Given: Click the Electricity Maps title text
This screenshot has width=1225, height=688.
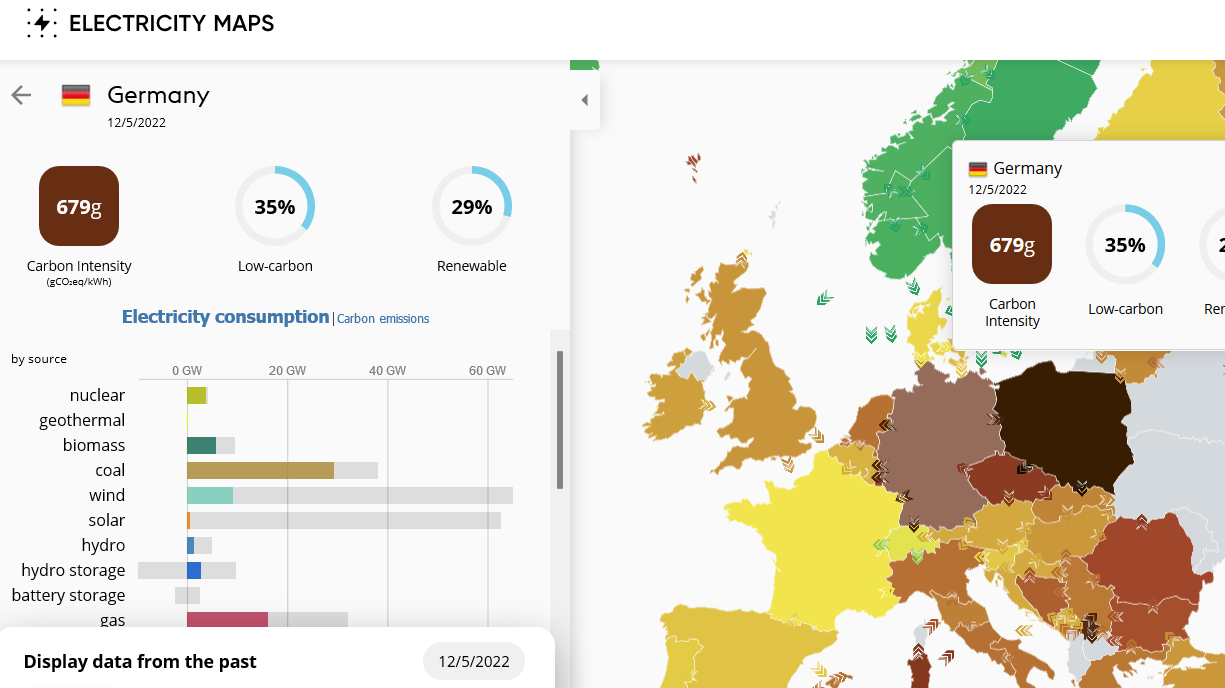Looking at the screenshot, I should click(171, 24).
